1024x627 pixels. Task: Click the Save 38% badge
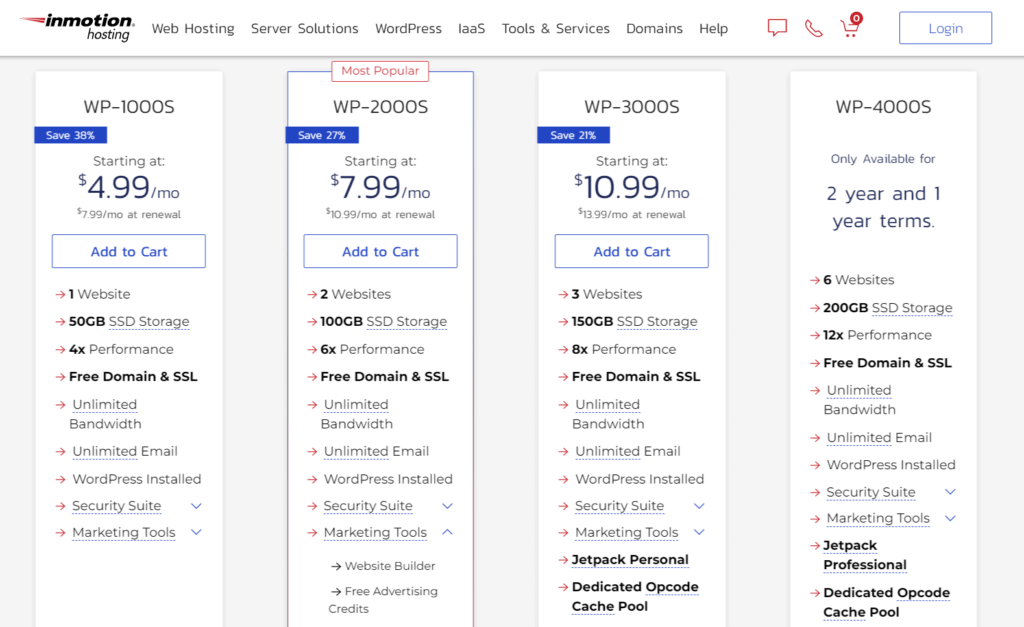71,135
